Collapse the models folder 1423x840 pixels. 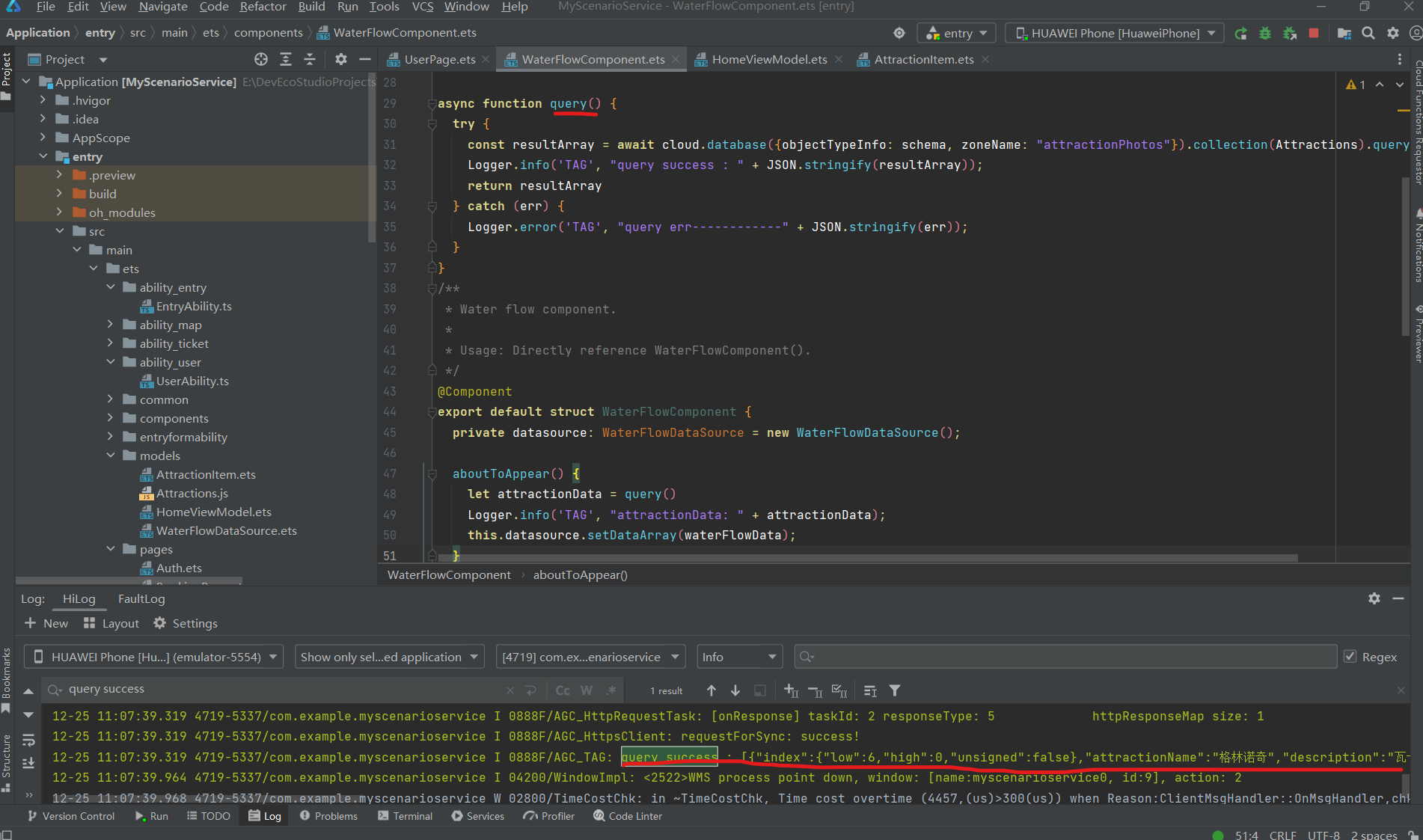pos(110,456)
